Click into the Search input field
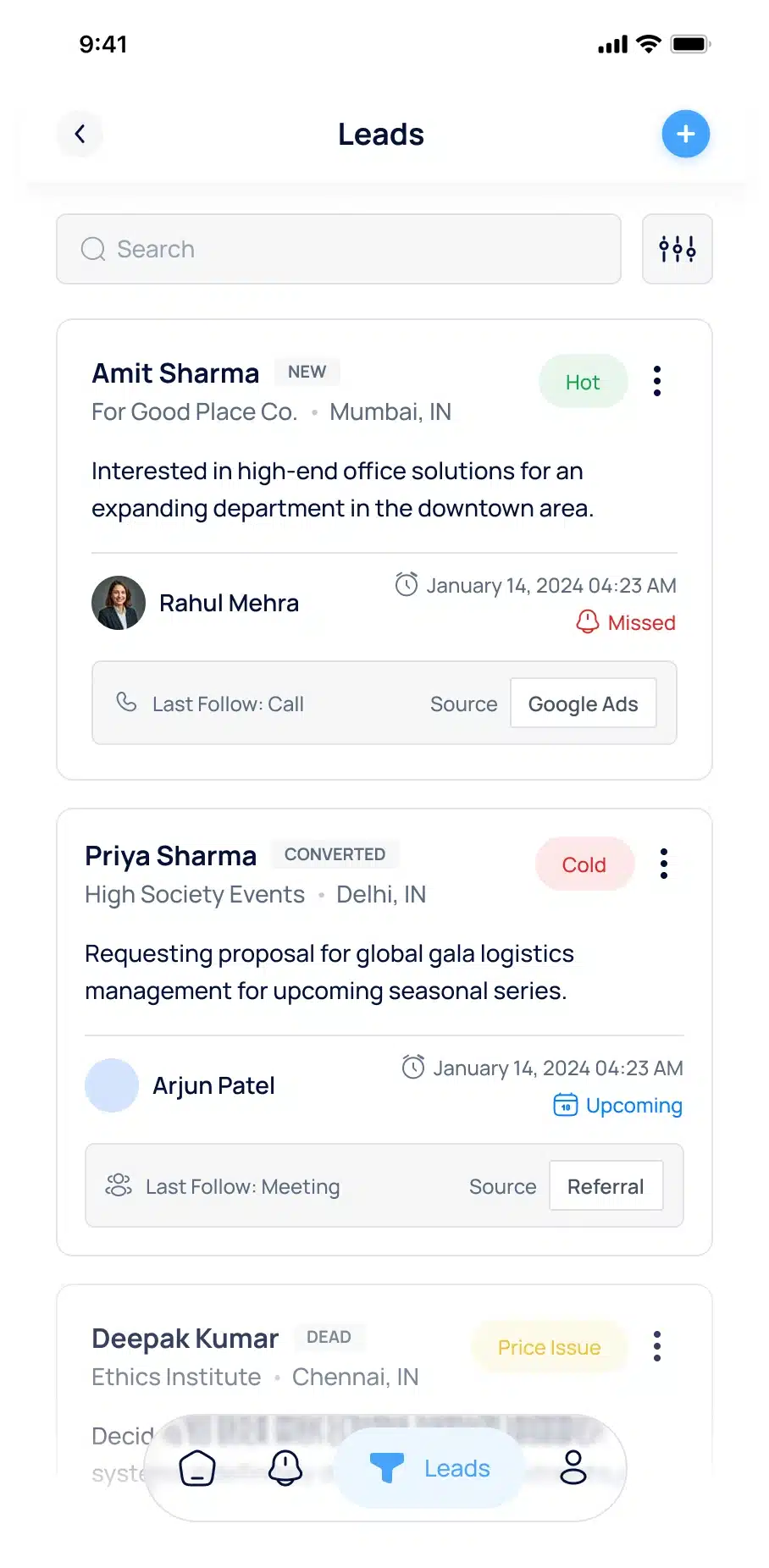 pos(339,249)
